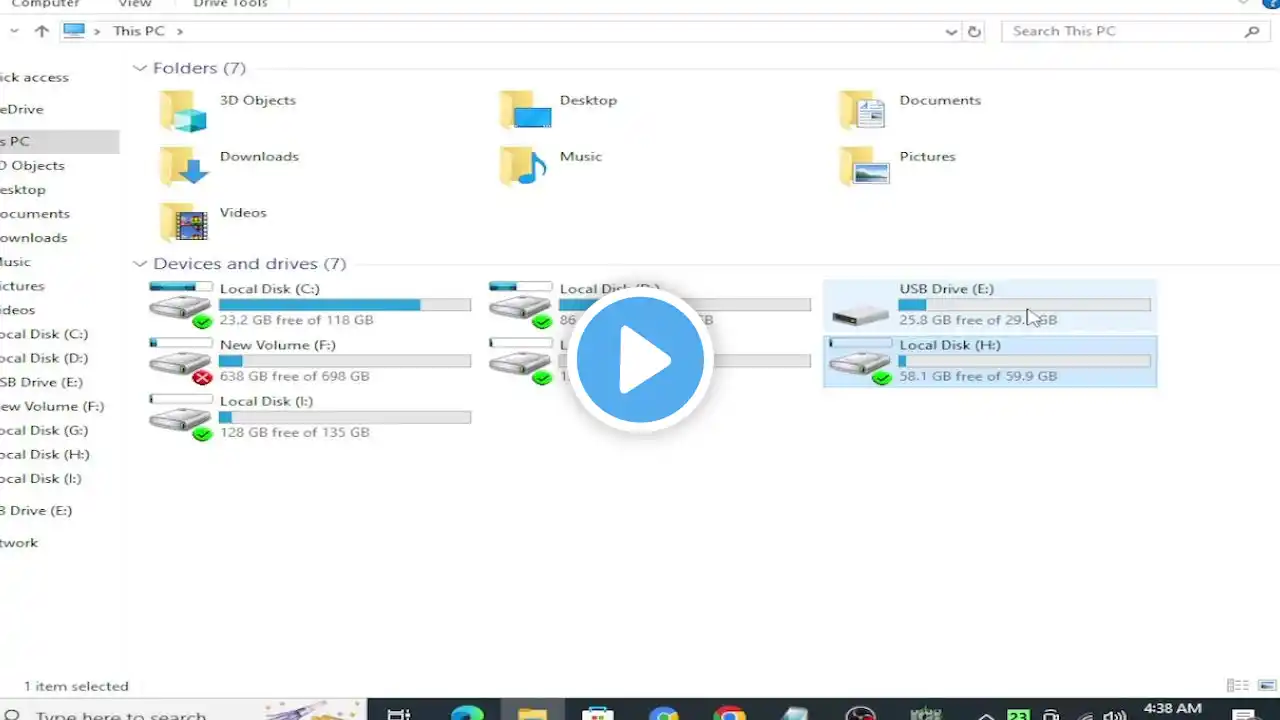This screenshot has height=720, width=1280.
Task: Click the search magnifier icon
Action: (x=1252, y=31)
